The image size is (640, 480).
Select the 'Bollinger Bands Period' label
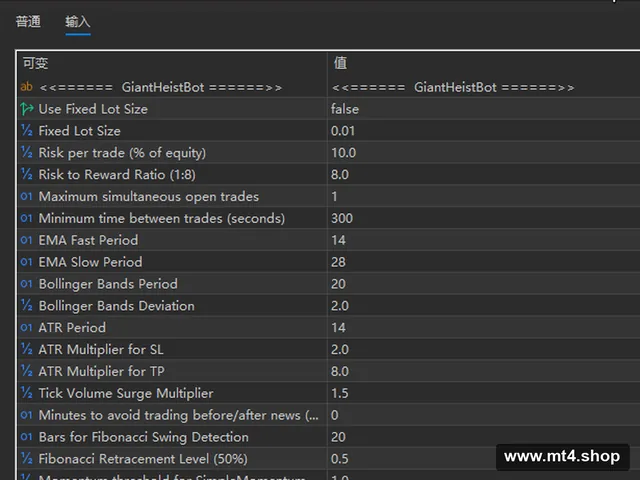click(x=108, y=284)
